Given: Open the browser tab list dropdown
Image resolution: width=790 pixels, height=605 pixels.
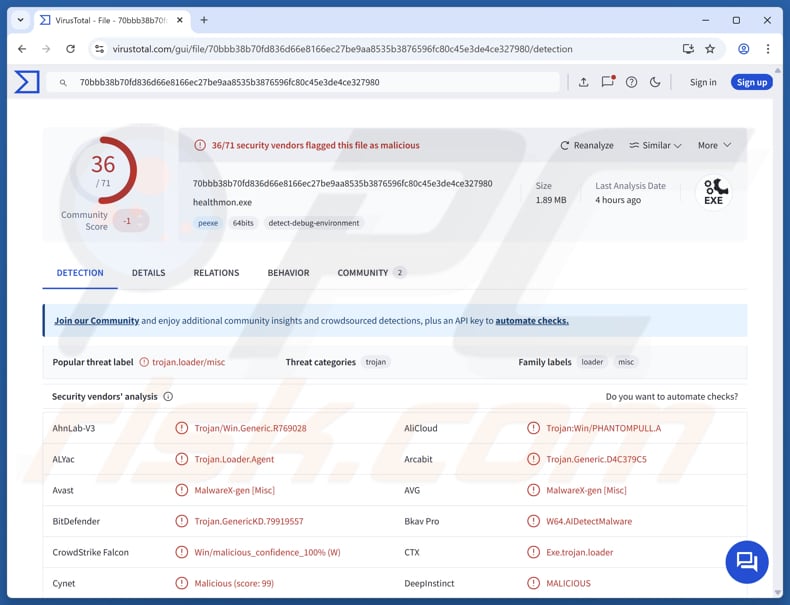Looking at the screenshot, I should click(20, 20).
